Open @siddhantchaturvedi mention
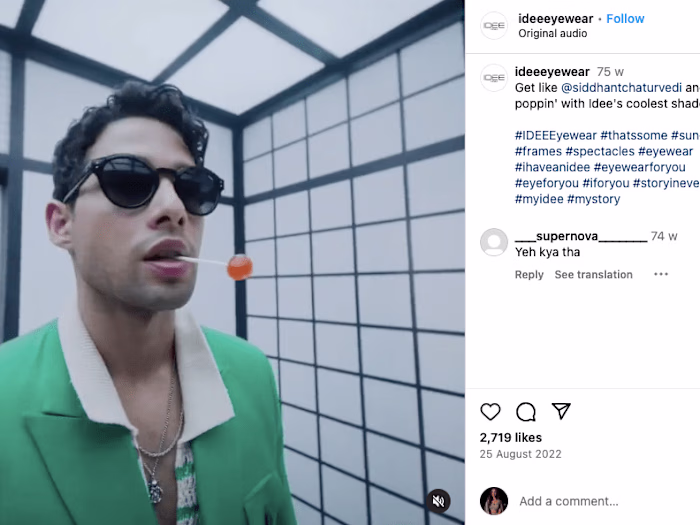Viewport: 700px width, 525px height. [x=621, y=88]
